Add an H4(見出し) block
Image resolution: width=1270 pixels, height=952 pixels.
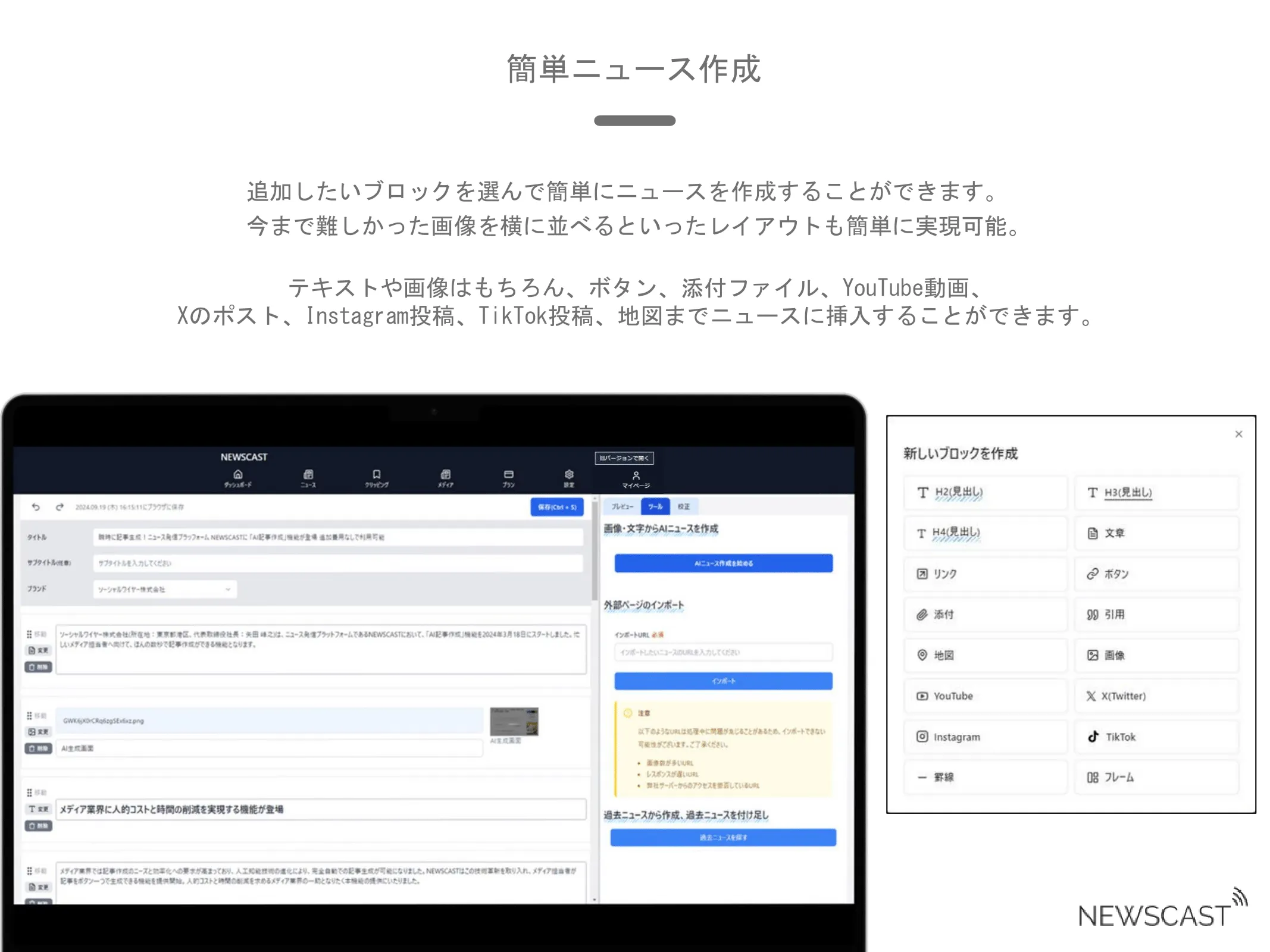[986, 533]
